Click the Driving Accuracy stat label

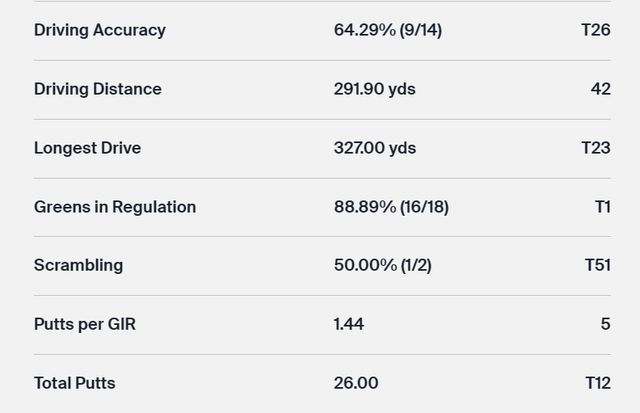coord(100,30)
